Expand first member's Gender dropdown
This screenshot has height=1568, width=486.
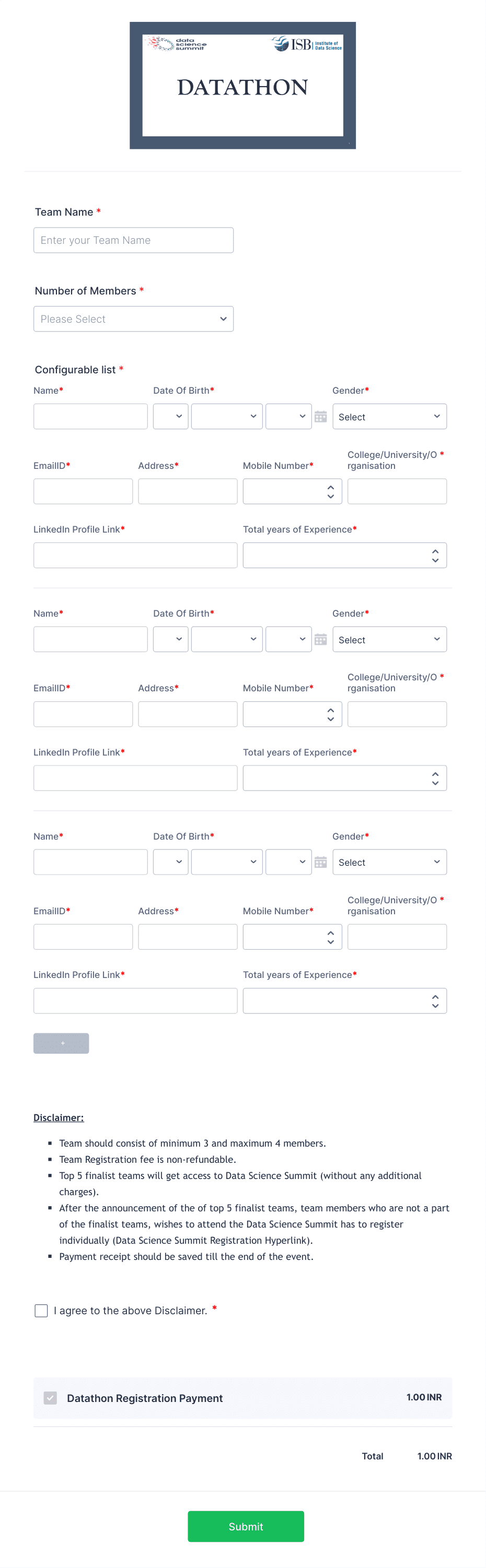pos(389,417)
